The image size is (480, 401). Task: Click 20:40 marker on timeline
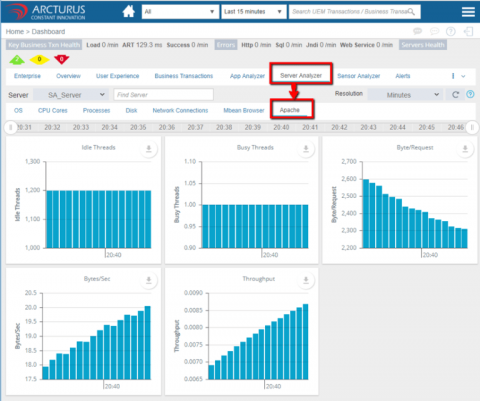281,127
